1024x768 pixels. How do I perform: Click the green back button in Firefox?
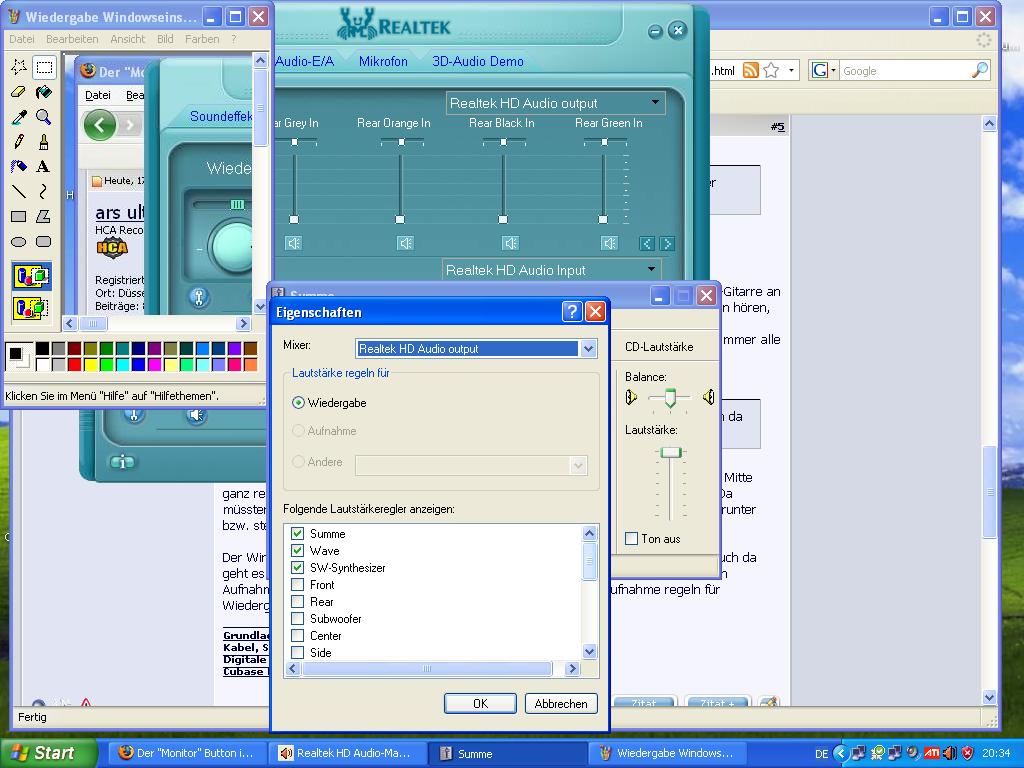coord(100,125)
